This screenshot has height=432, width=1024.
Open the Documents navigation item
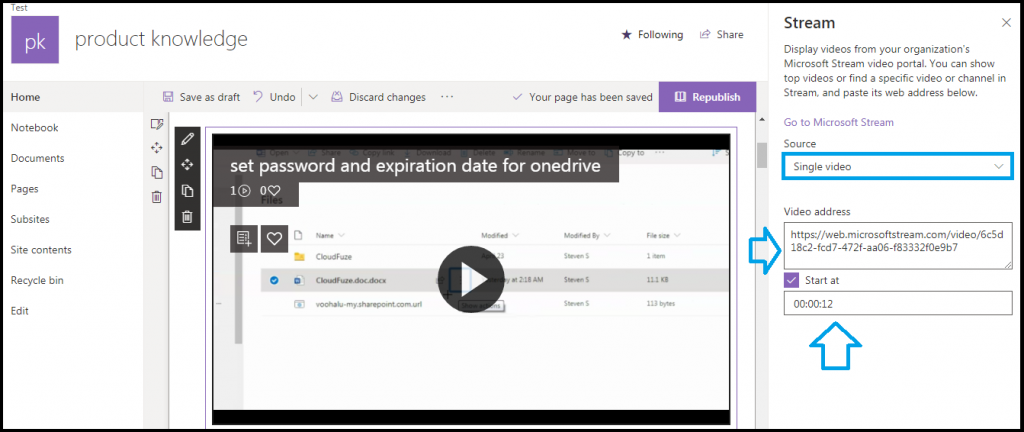(37, 158)
